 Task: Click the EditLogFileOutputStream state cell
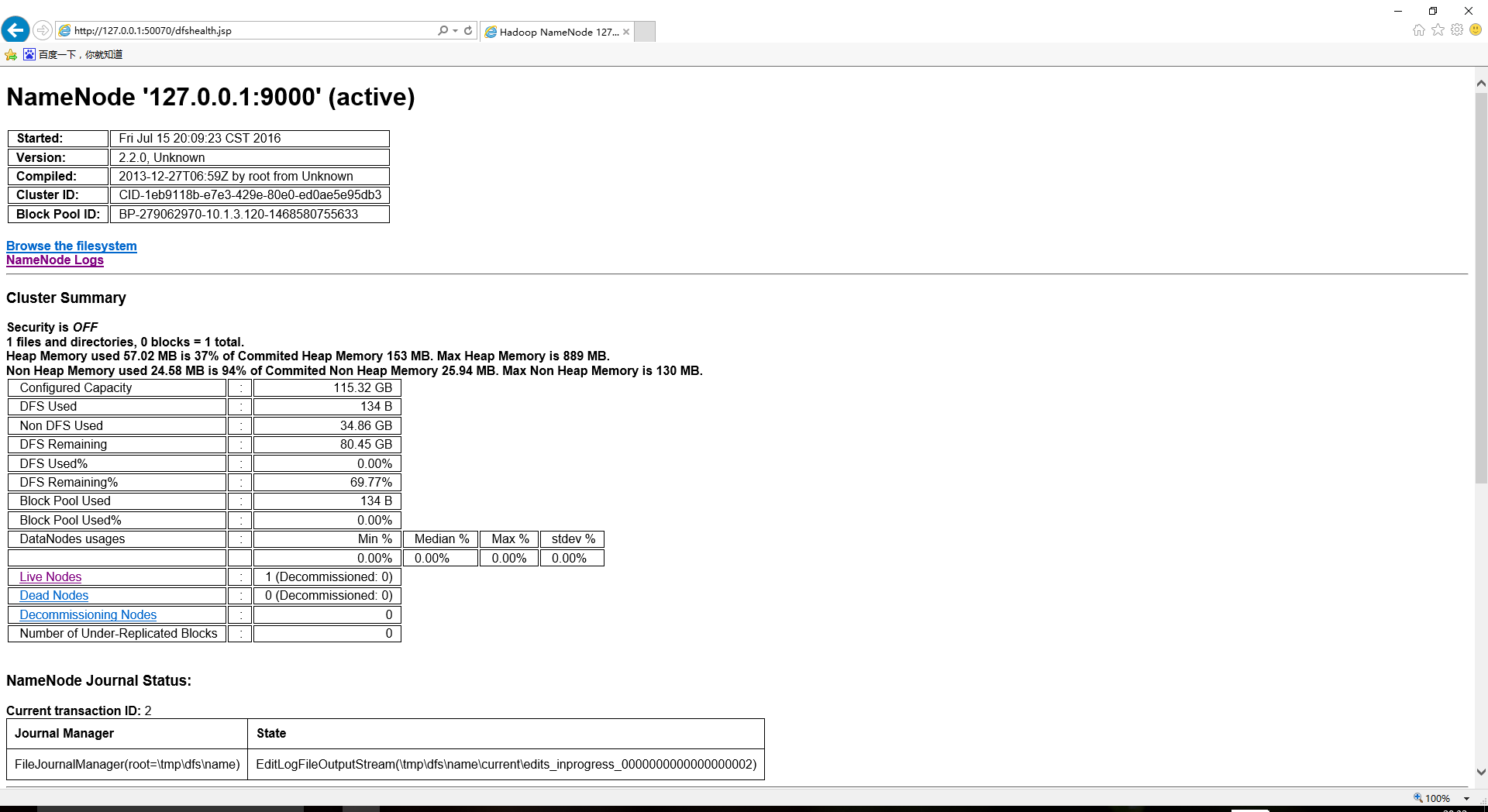click(506, 764)
